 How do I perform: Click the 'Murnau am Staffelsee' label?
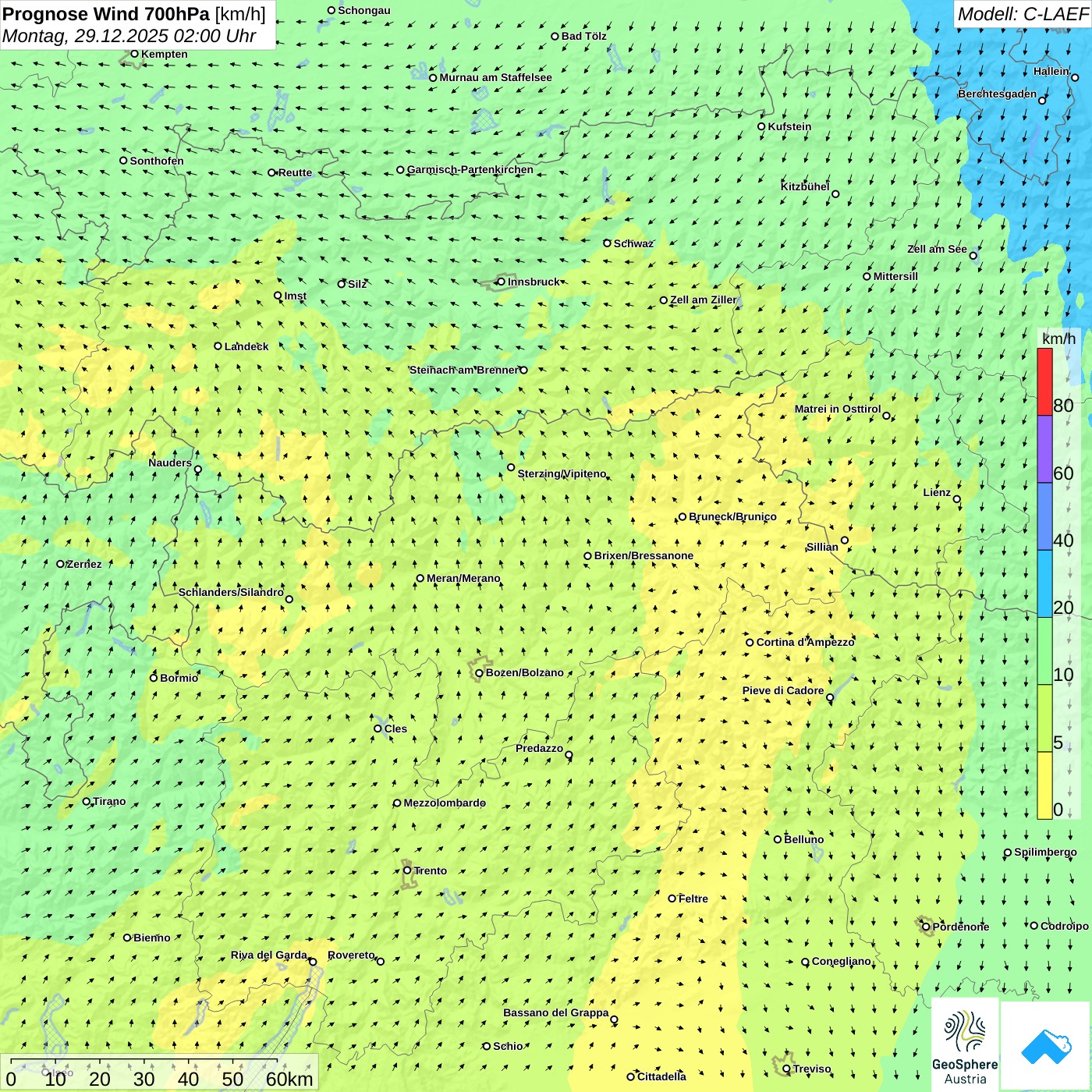point(495,77)
